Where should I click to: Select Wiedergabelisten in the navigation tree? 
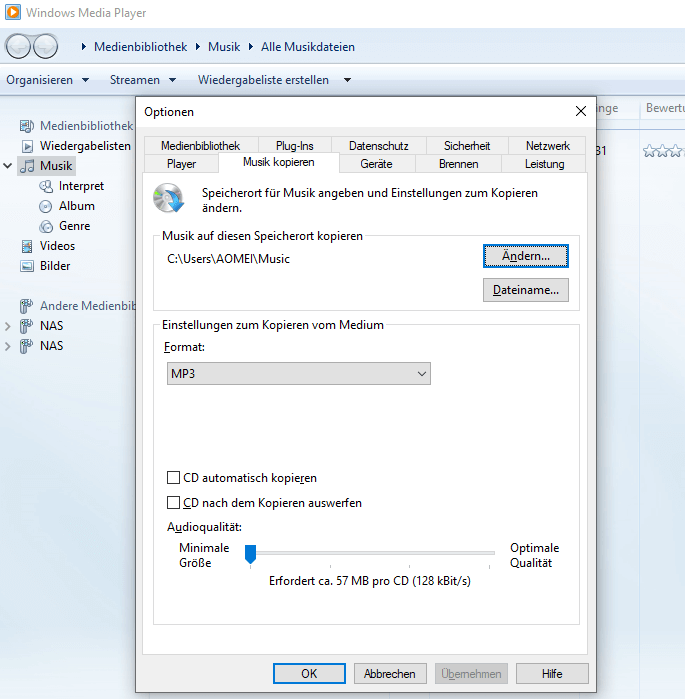pos(85,146)
